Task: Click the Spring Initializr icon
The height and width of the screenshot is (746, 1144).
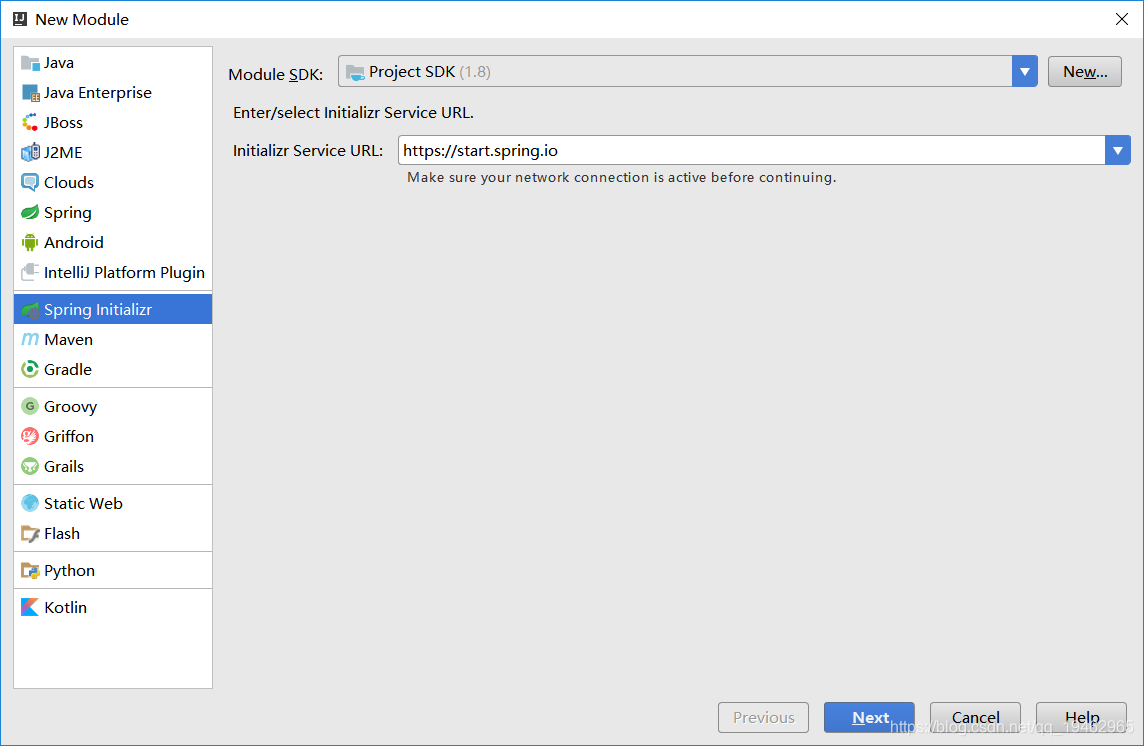Action: click(30, 309)
